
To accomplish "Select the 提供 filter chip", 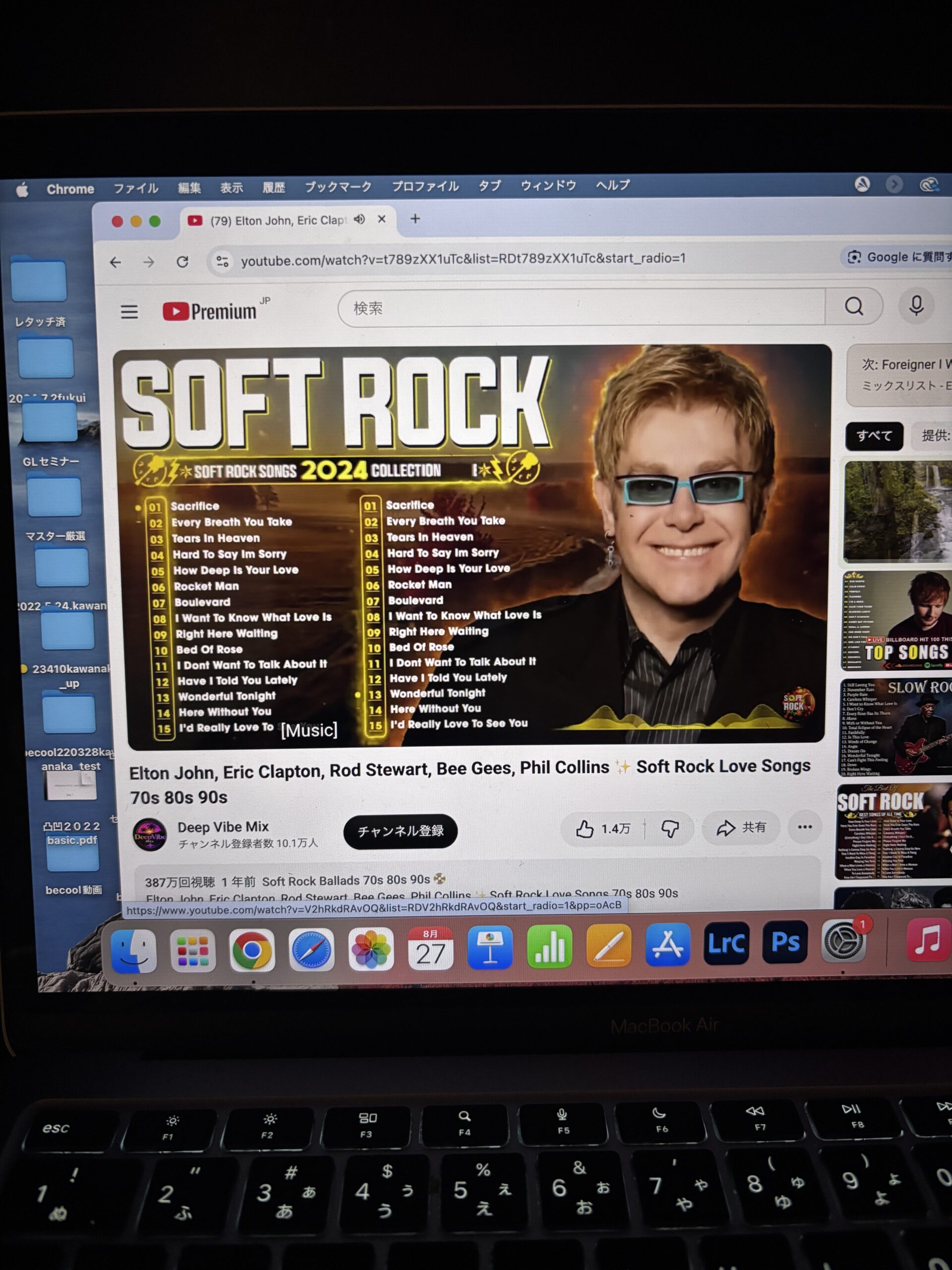I will pyautogui.click(x=932, y=435).
